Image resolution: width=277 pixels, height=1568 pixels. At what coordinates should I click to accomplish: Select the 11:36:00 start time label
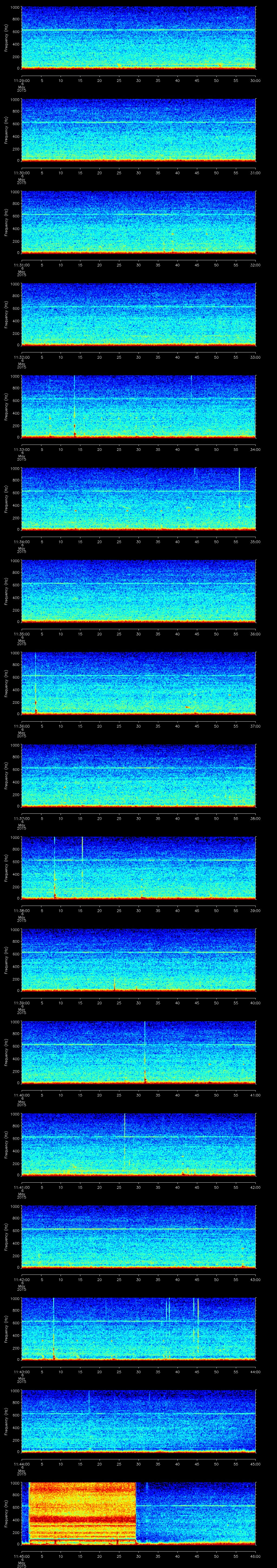click(x=21, y=726)
